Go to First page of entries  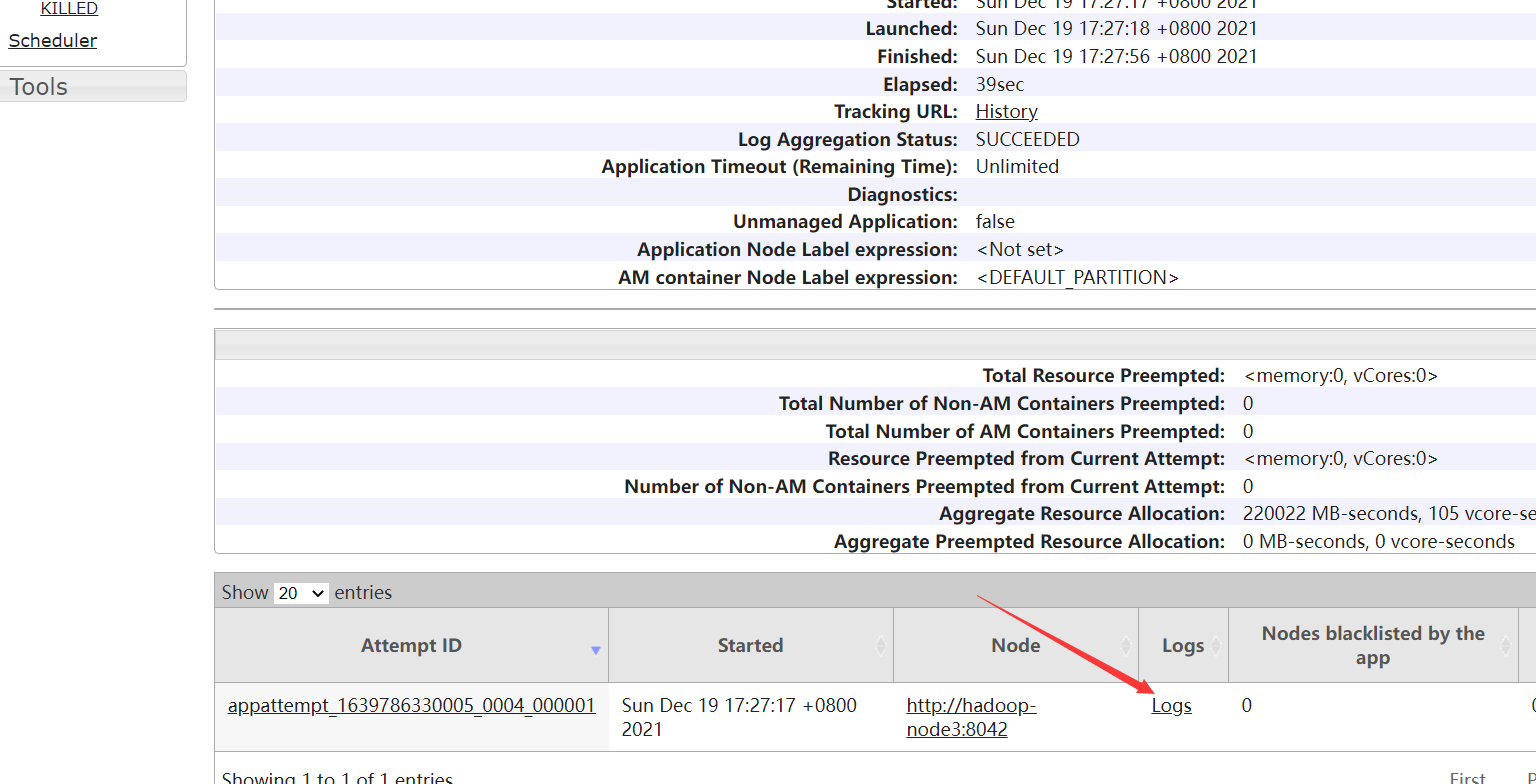(x=1468, y=778)
